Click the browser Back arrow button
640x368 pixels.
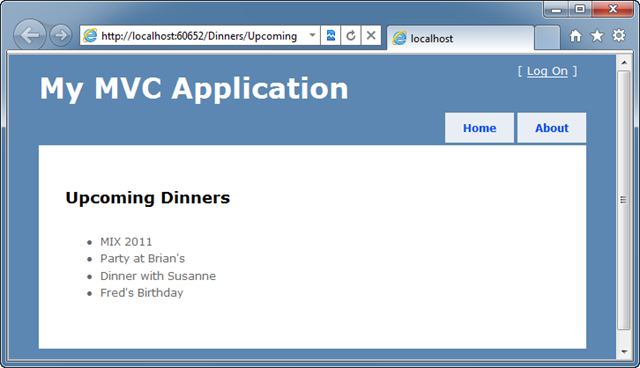(x=29, y=35)
